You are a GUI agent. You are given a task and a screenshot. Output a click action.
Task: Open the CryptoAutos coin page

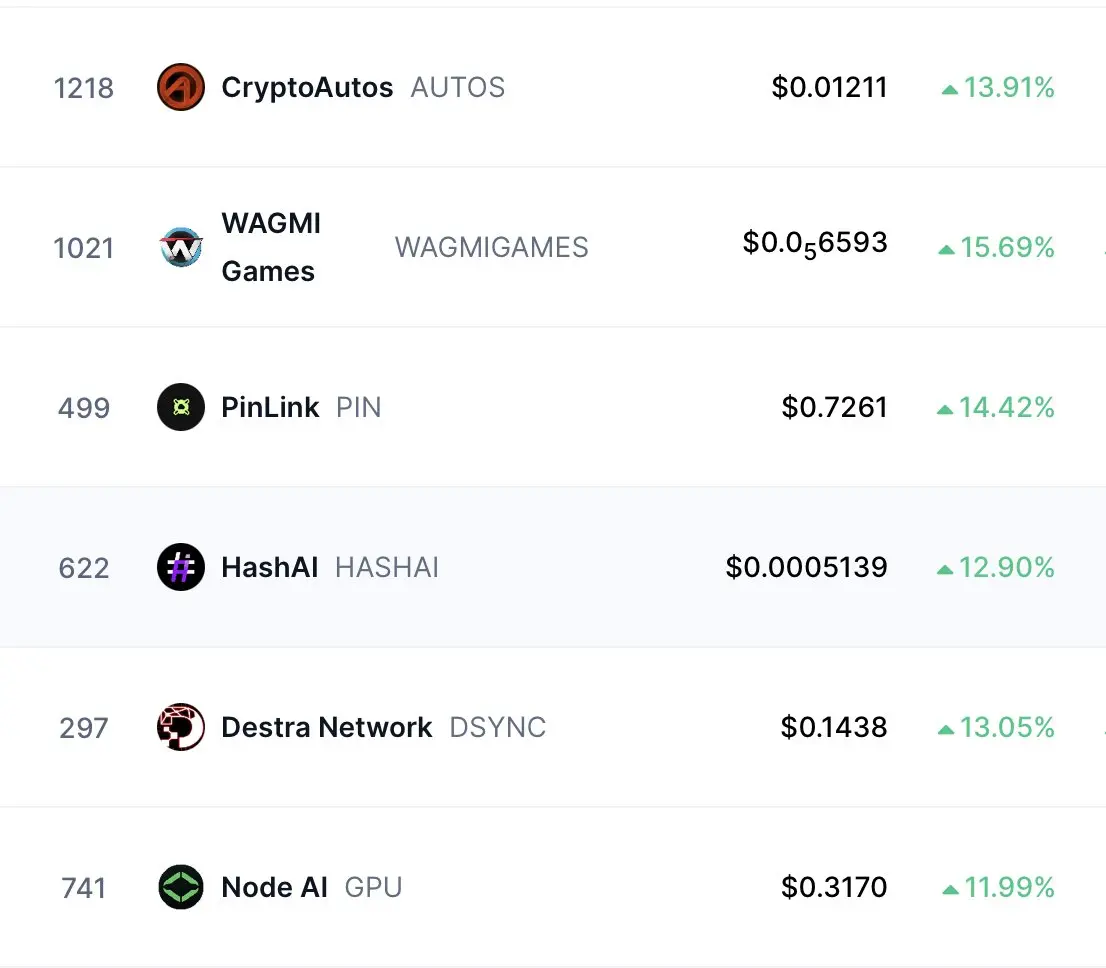click(x=307, y=87)
